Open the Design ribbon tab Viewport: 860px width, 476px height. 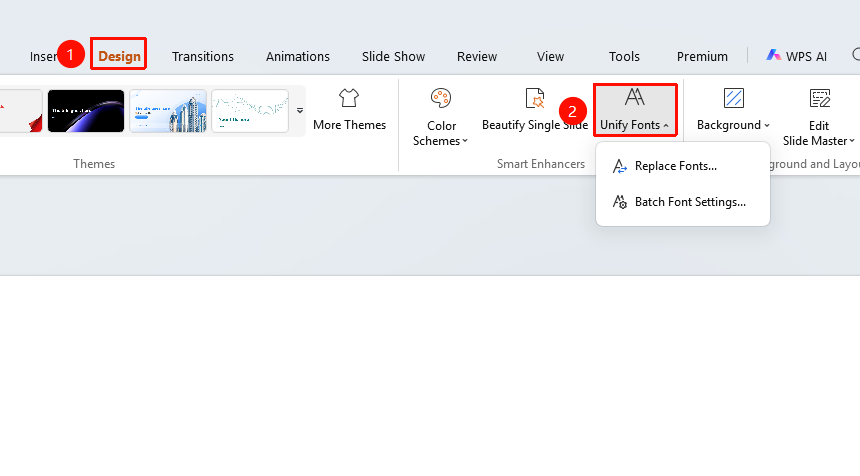[119, 56]
